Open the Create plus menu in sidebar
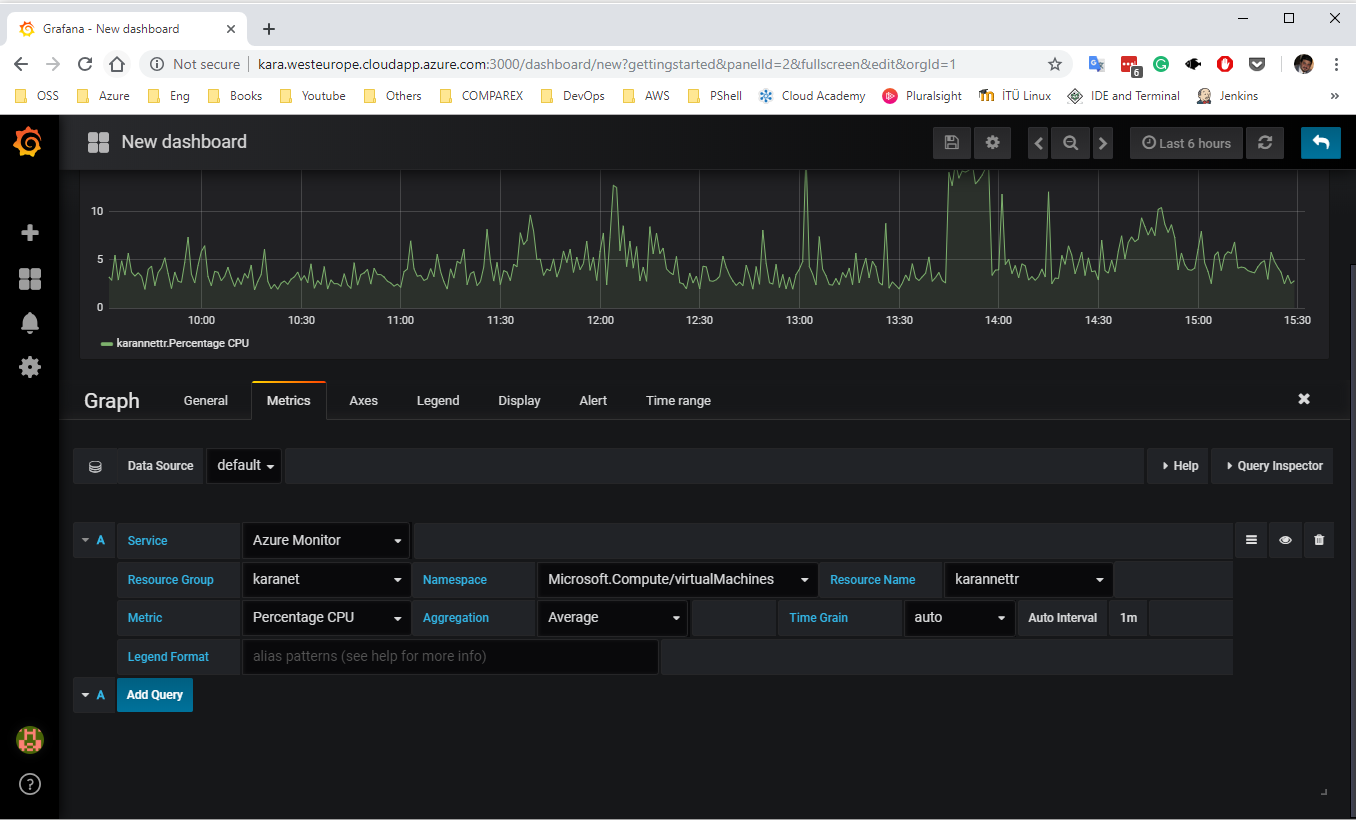This screenshot has height=820, width=1356. (30, 233)
